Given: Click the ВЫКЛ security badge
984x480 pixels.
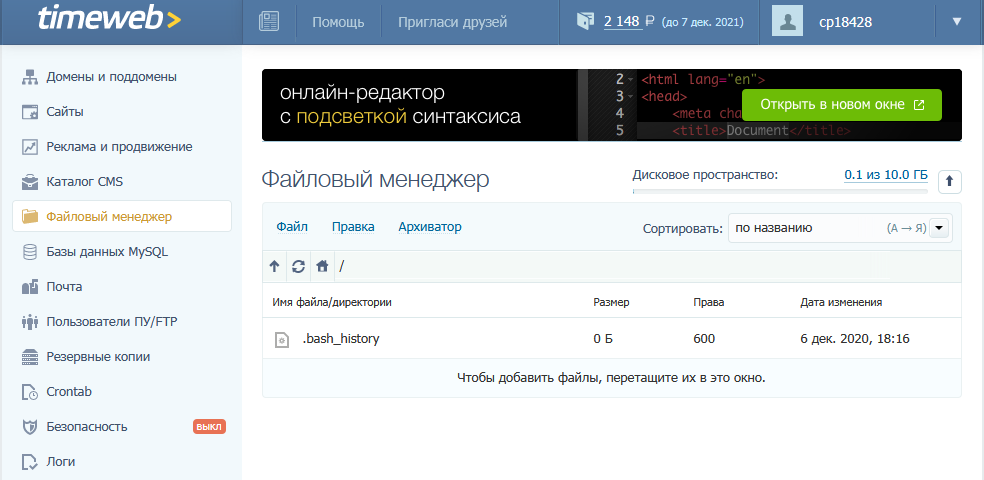Looking at the screenshot, I should pos(209,427).
